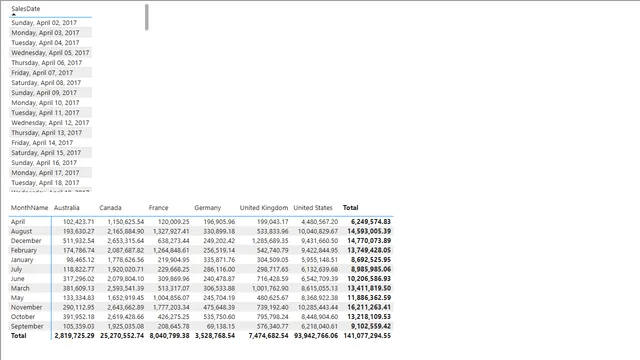Click the MonthName column header
The width and height of the screenshot is (640, 360).
[x=29, y=208]
